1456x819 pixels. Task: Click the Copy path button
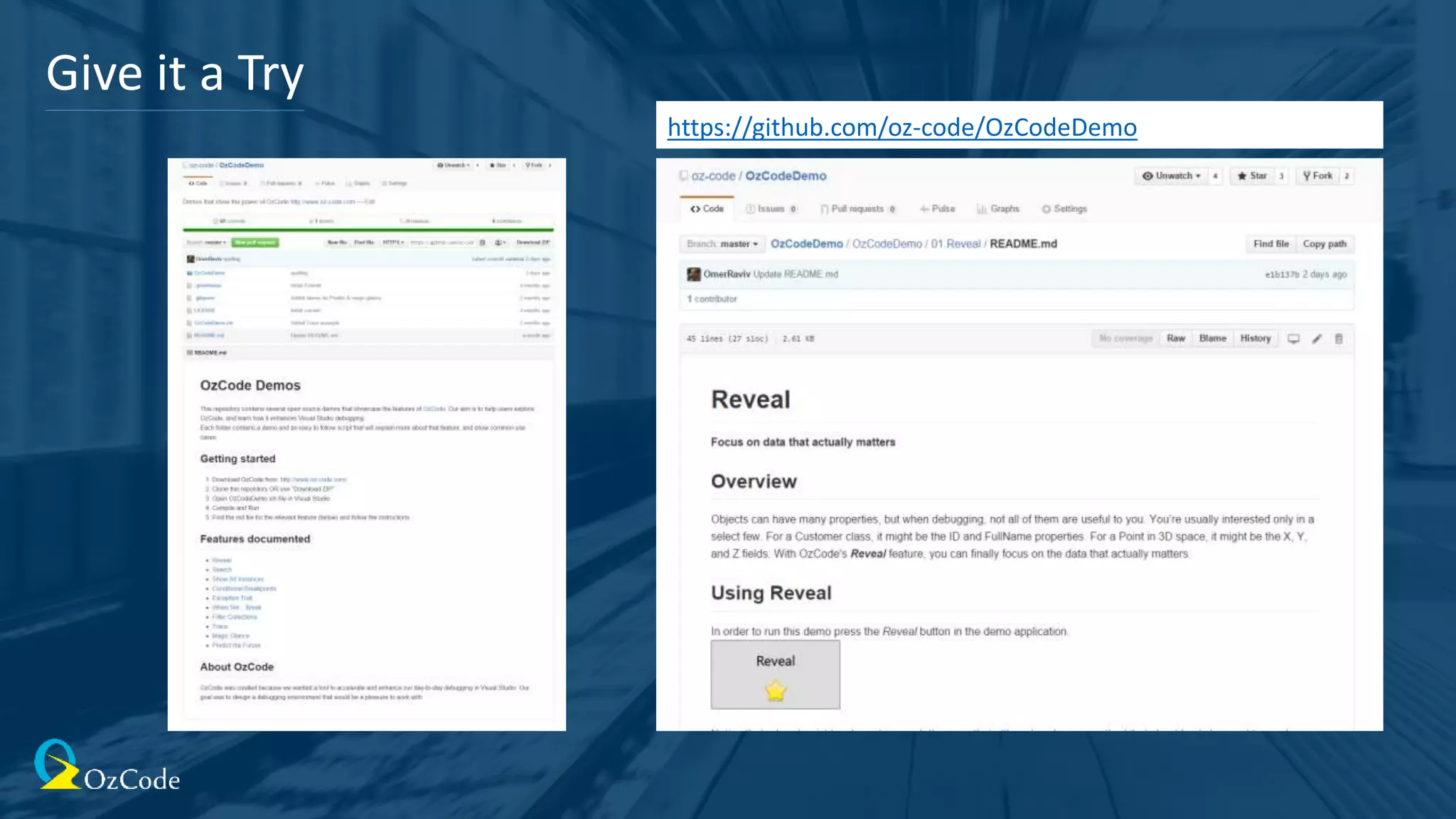(x=1324, y=244)
